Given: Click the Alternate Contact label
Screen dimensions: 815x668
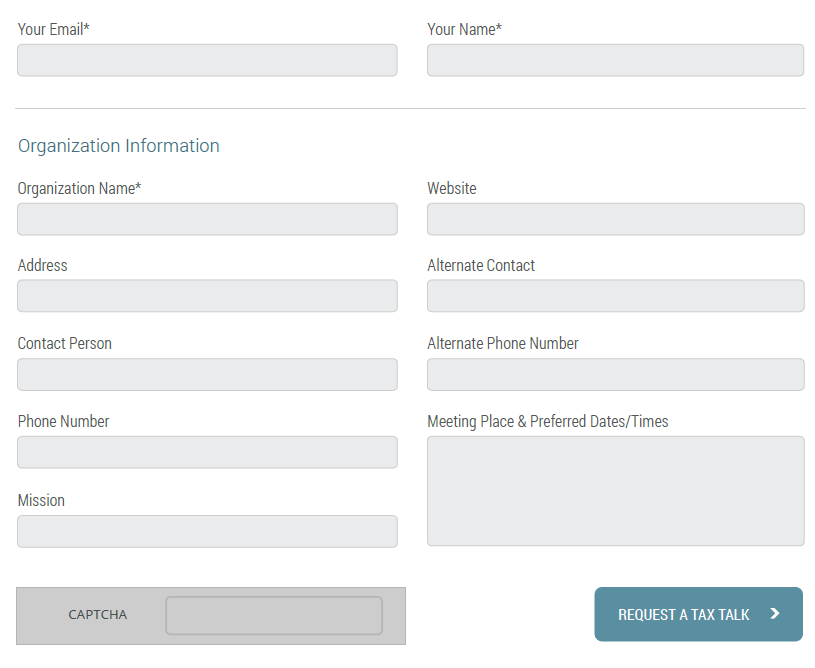Looking at the screenshot, I should [x=481, y=266].
